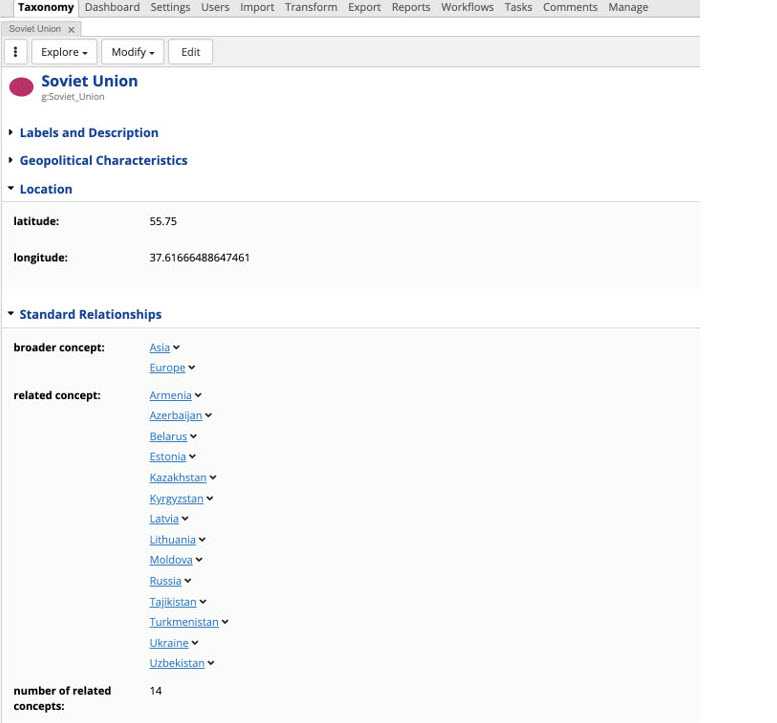
Task: Open the chevron menu beside Uzbekistan
Action: [211, 664]
